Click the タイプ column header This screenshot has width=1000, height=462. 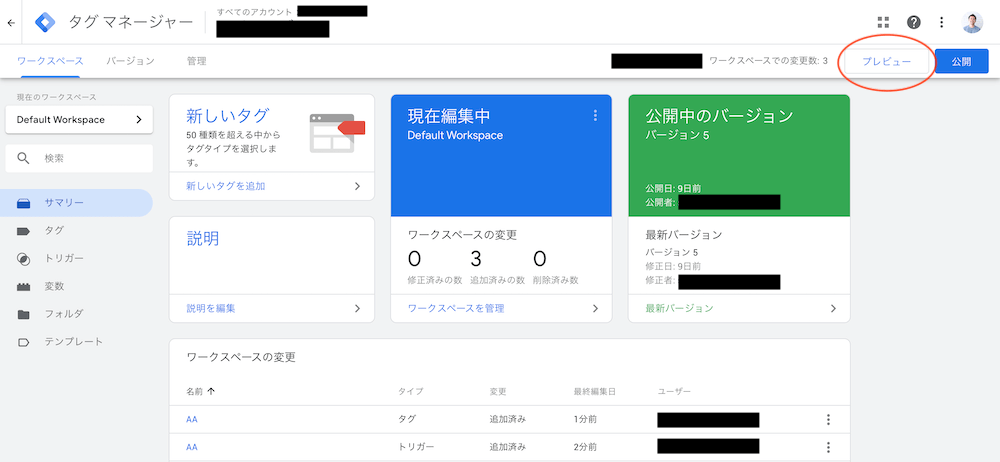(410, 391)
